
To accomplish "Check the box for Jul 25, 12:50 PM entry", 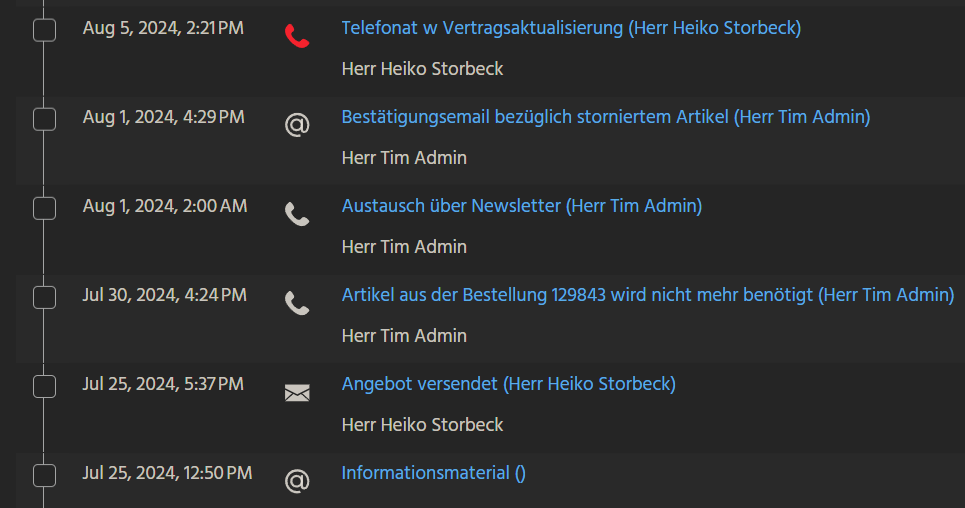I will coord(44,475).
